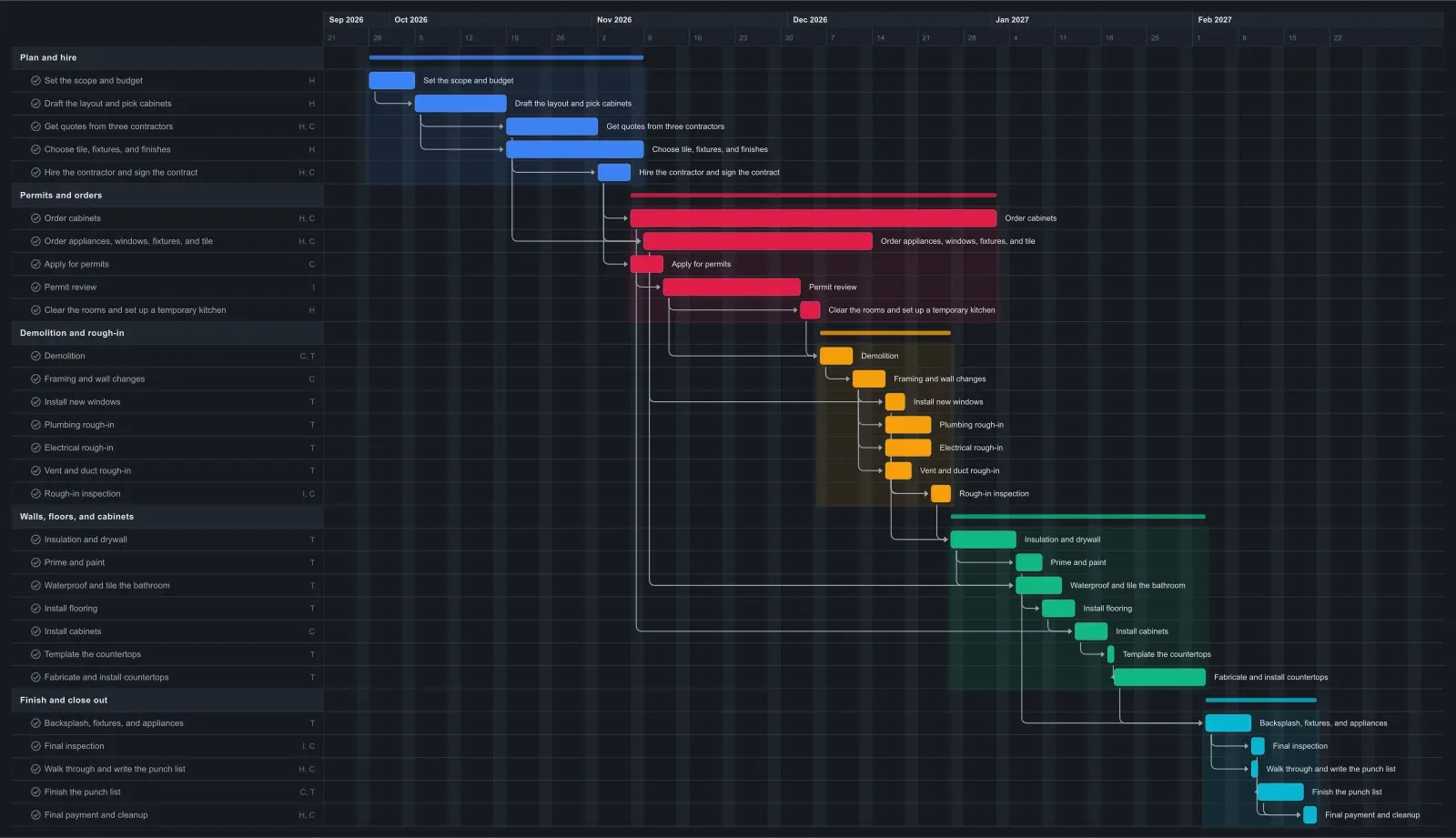
Task: Click the check icon beside Final inspection
Action: [35, 746]
